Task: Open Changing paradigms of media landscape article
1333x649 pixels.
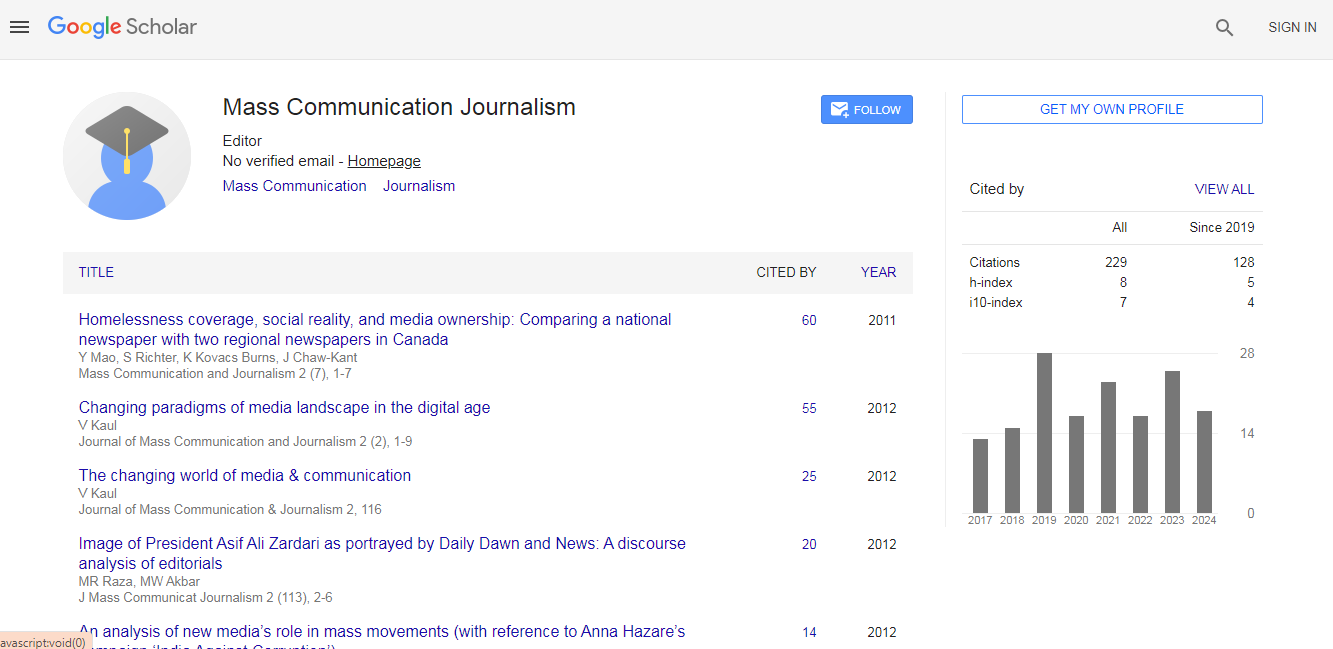Action: [284, 408]
